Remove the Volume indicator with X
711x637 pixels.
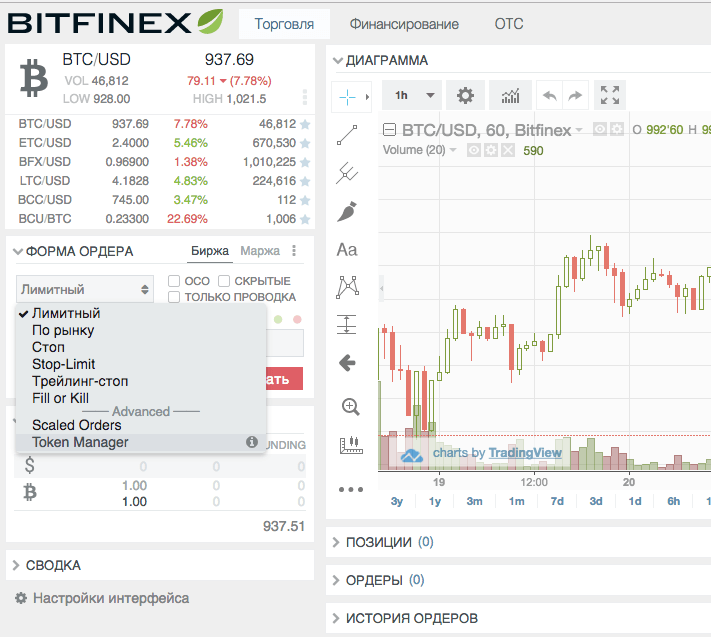click(508, 150)
